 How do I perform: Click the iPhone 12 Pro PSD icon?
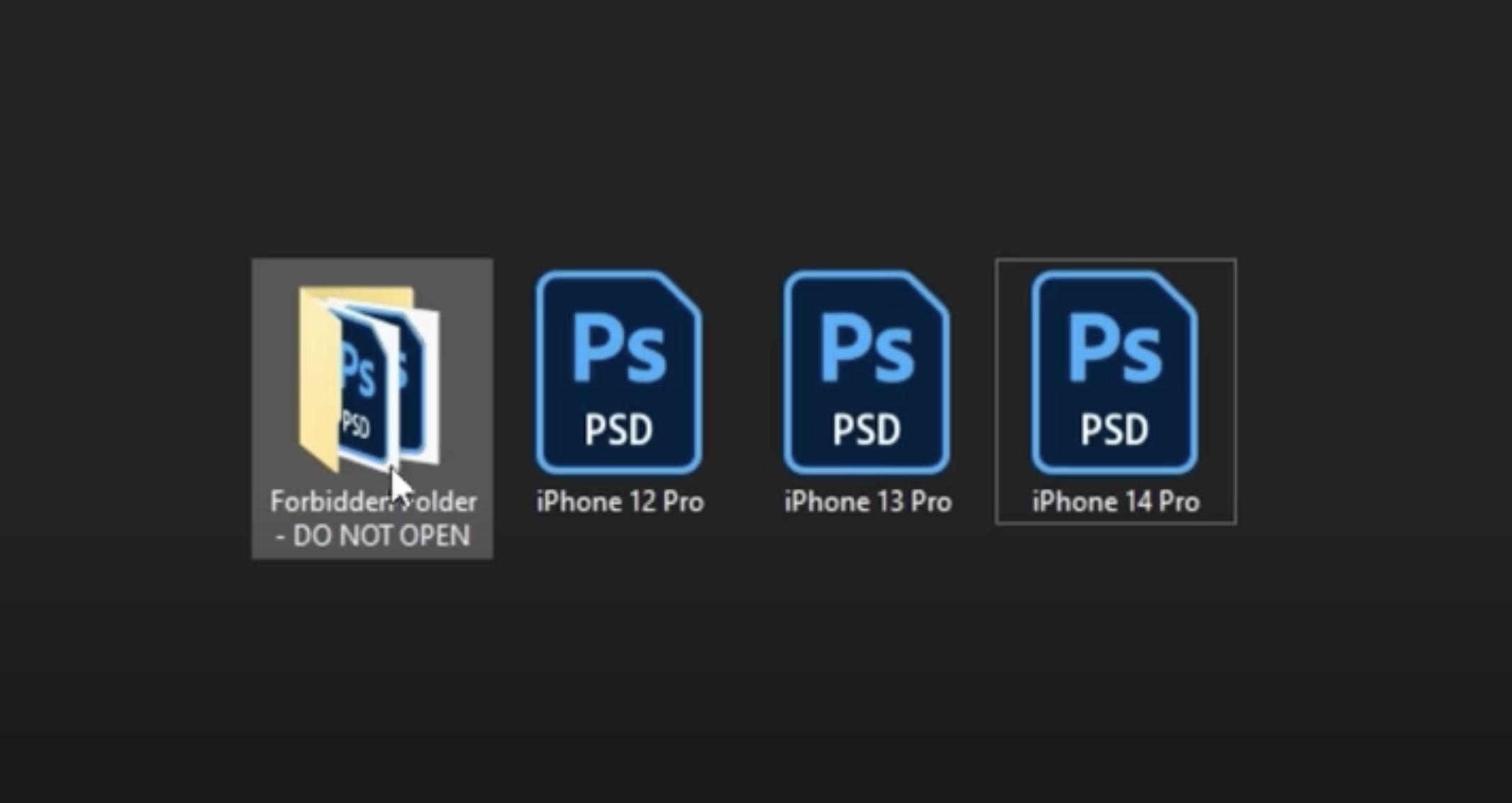point(618,372)
